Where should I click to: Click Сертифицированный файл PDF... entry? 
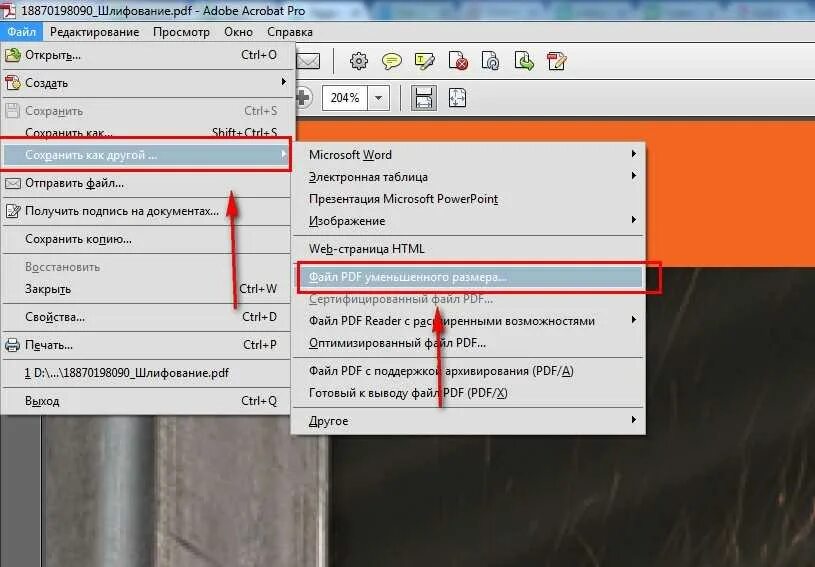469,299
